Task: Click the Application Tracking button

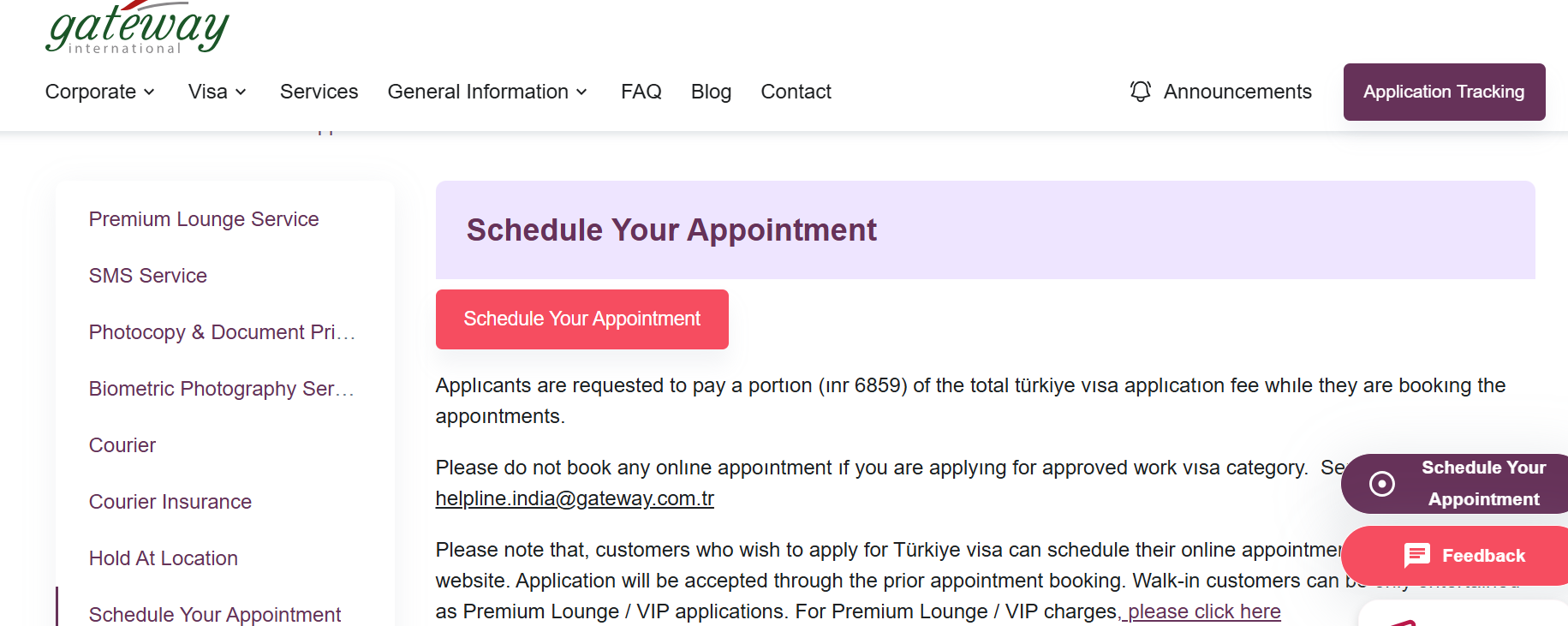Action: tap(1444, 92)
